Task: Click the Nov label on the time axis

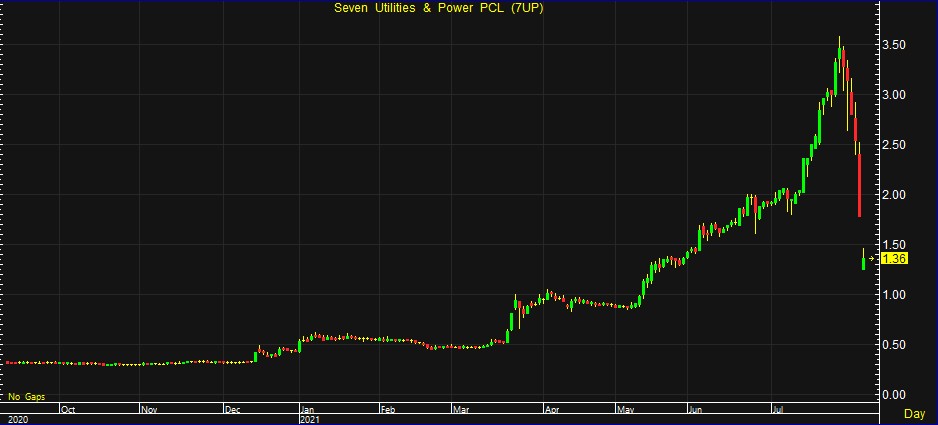Action: (x=149, y=410)
